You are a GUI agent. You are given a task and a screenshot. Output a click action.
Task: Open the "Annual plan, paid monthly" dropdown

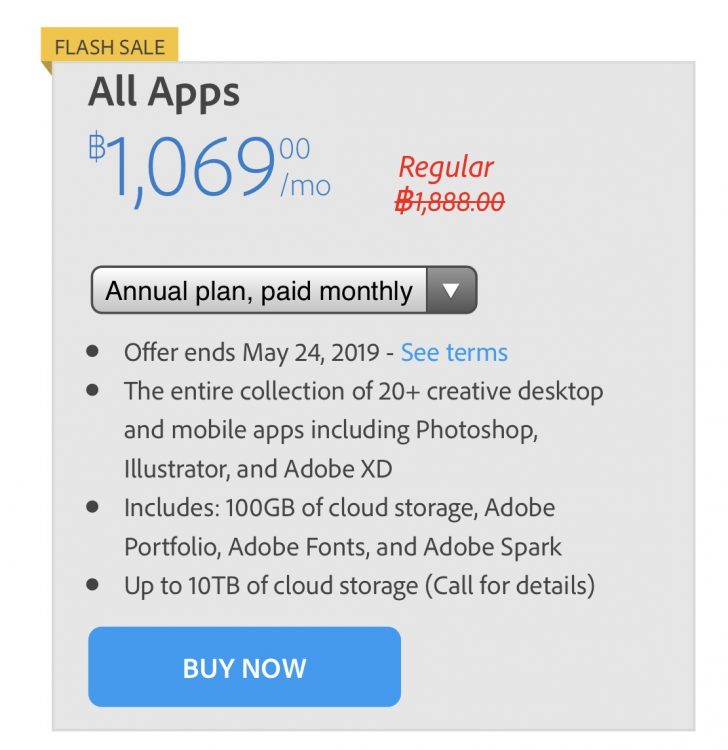click(259, 291)
